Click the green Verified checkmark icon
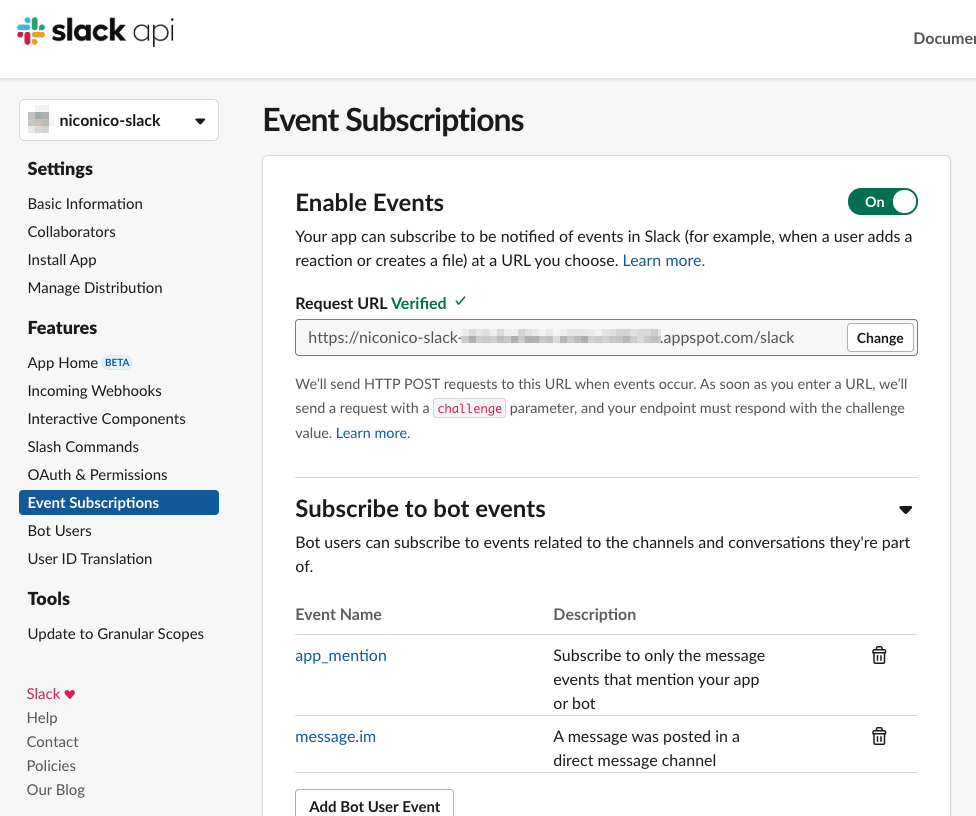 (x=460, y=302)
